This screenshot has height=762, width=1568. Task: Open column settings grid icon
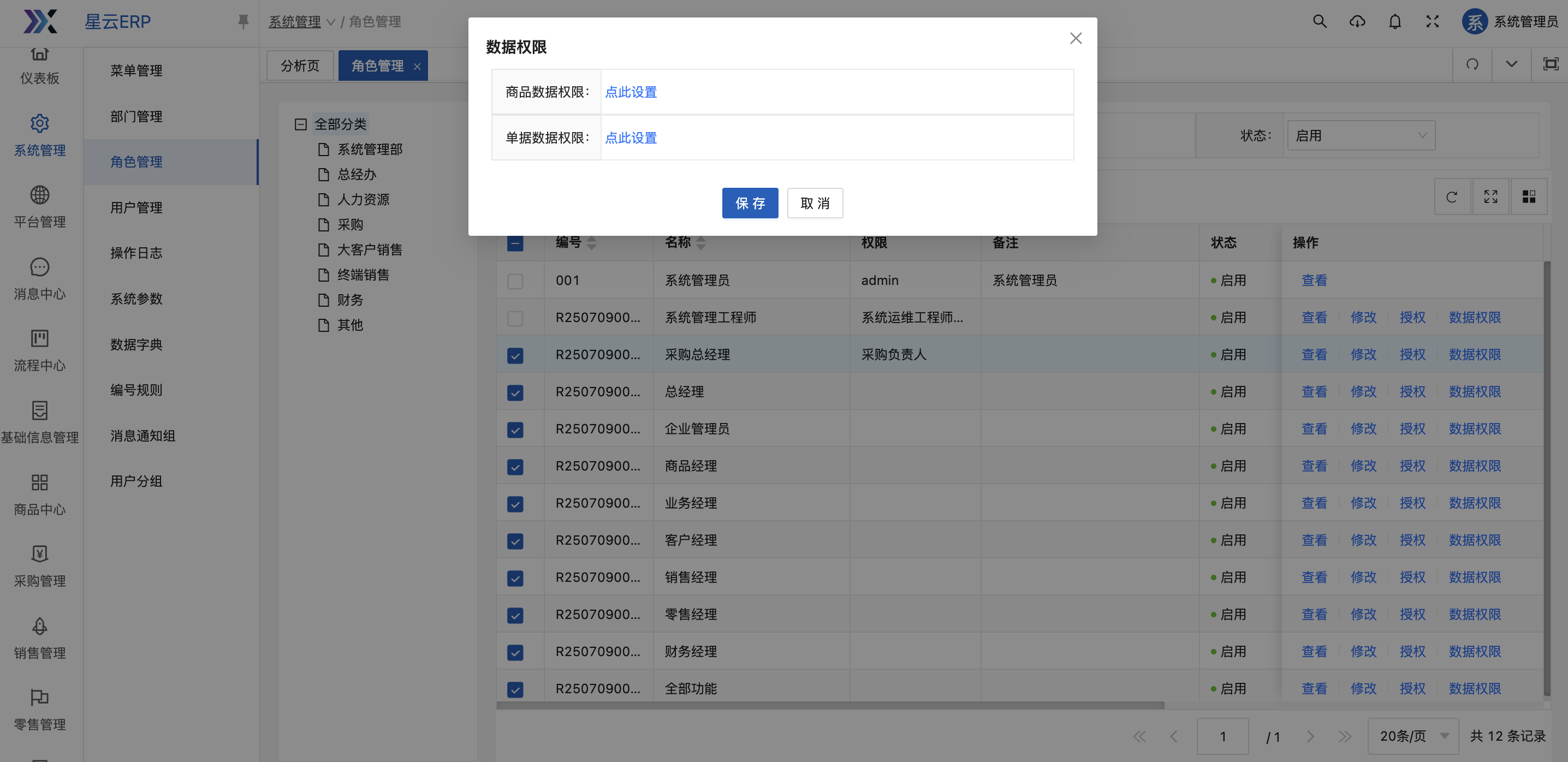1529,197
